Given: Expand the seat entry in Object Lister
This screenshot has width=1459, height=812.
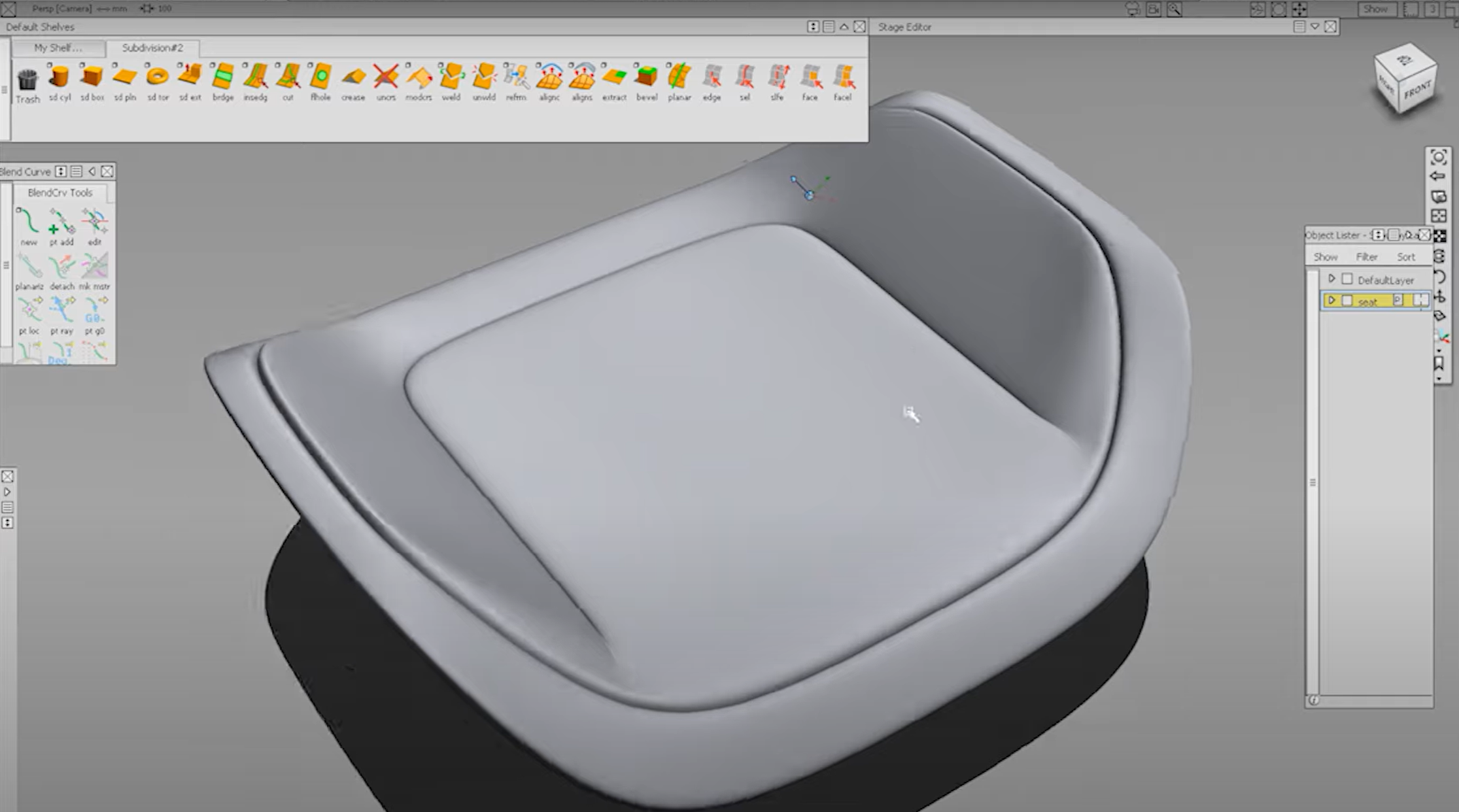Looking at the screenshot, I should click(1331, 301).
